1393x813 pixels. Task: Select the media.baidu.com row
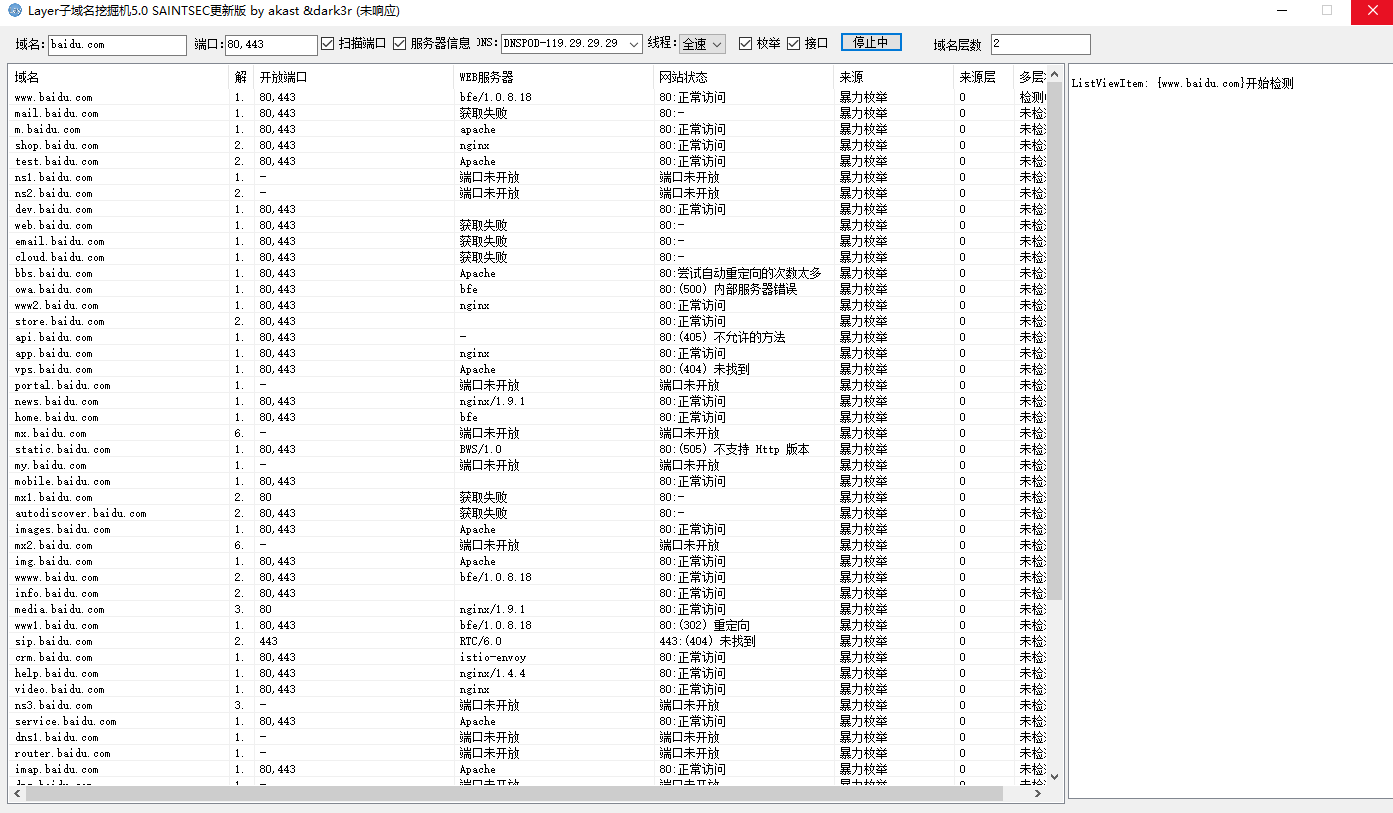tap(528, 609)
